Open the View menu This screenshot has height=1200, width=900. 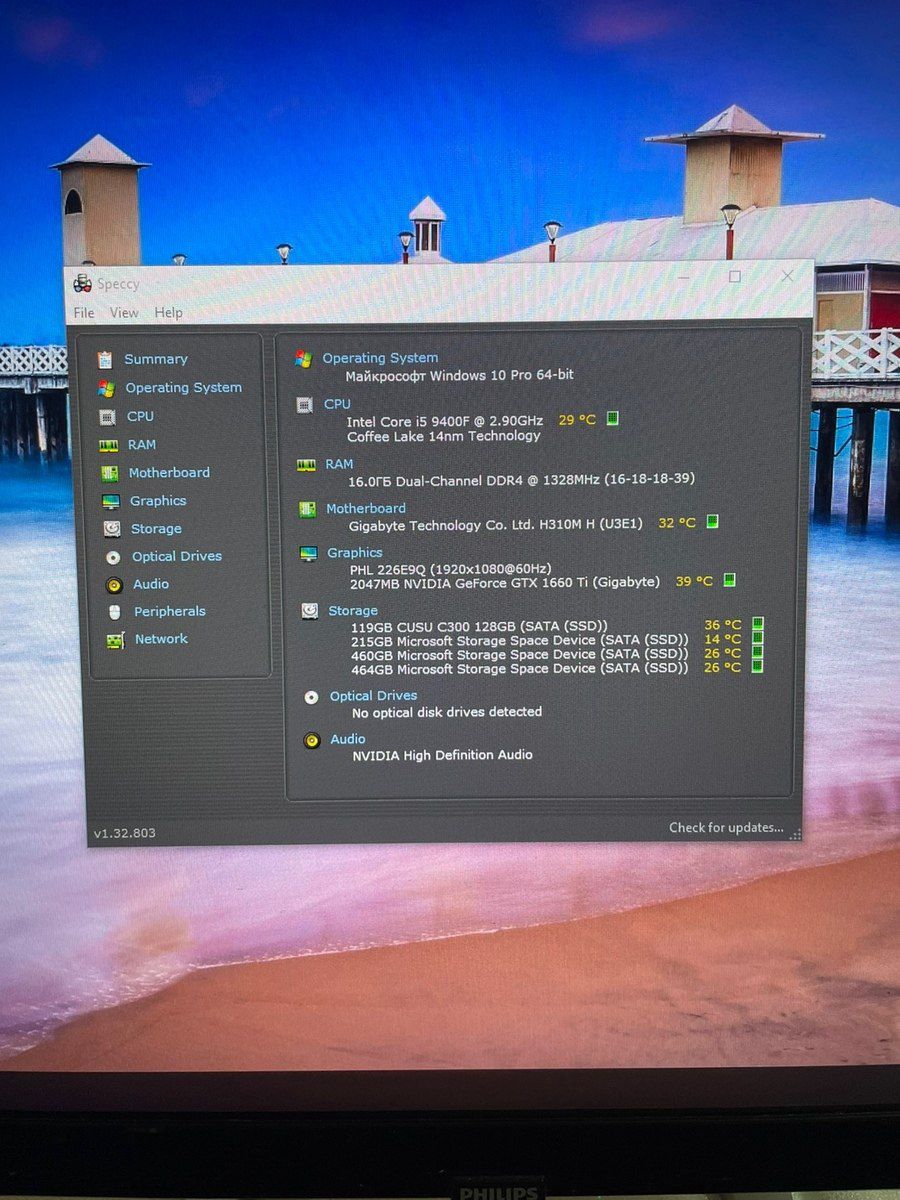click(x=124, y=313)
